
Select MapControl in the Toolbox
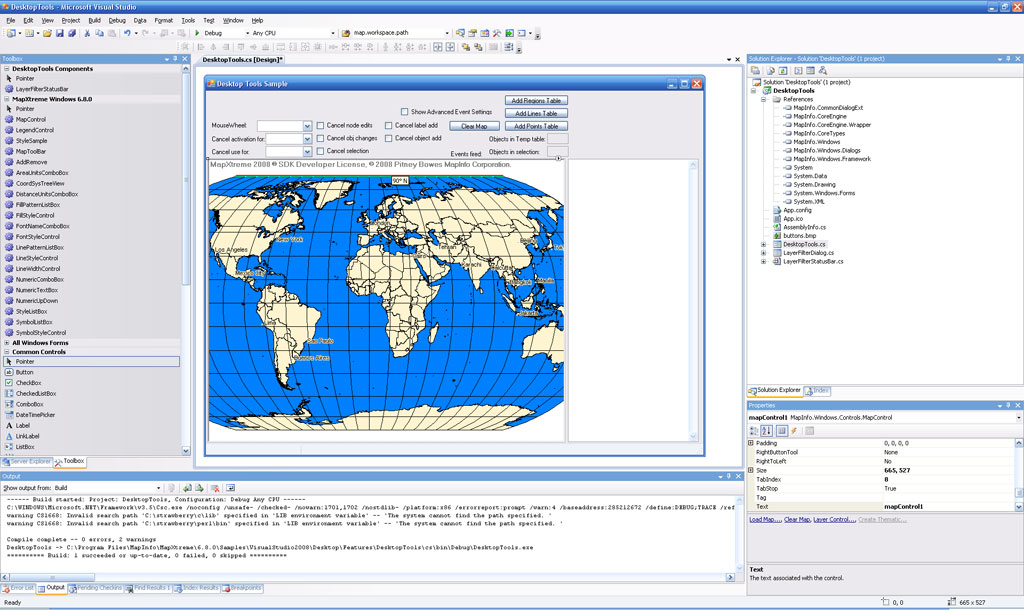point(31,120)
